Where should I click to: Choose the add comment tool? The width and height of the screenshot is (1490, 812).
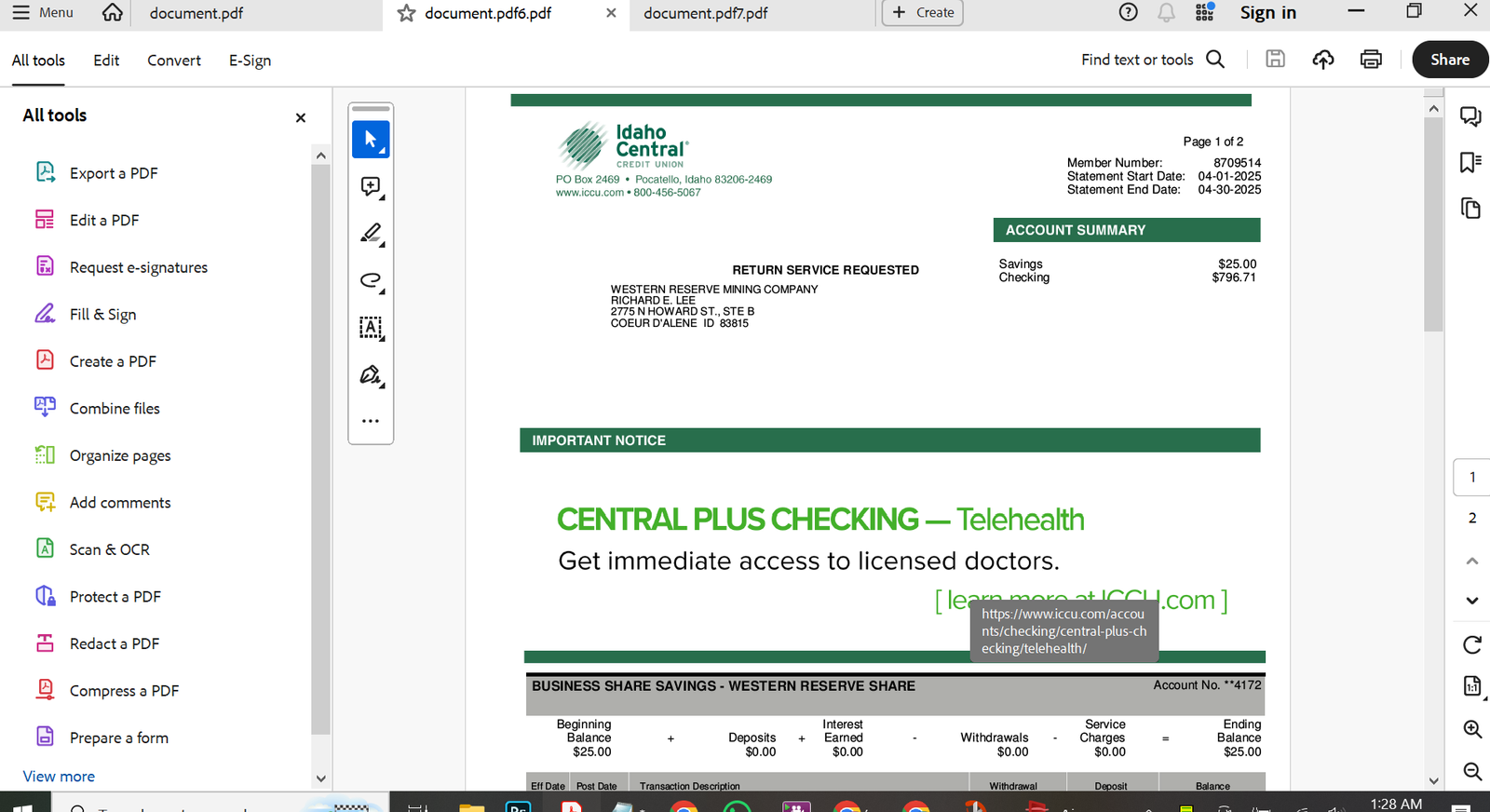(x=371, y=187)
